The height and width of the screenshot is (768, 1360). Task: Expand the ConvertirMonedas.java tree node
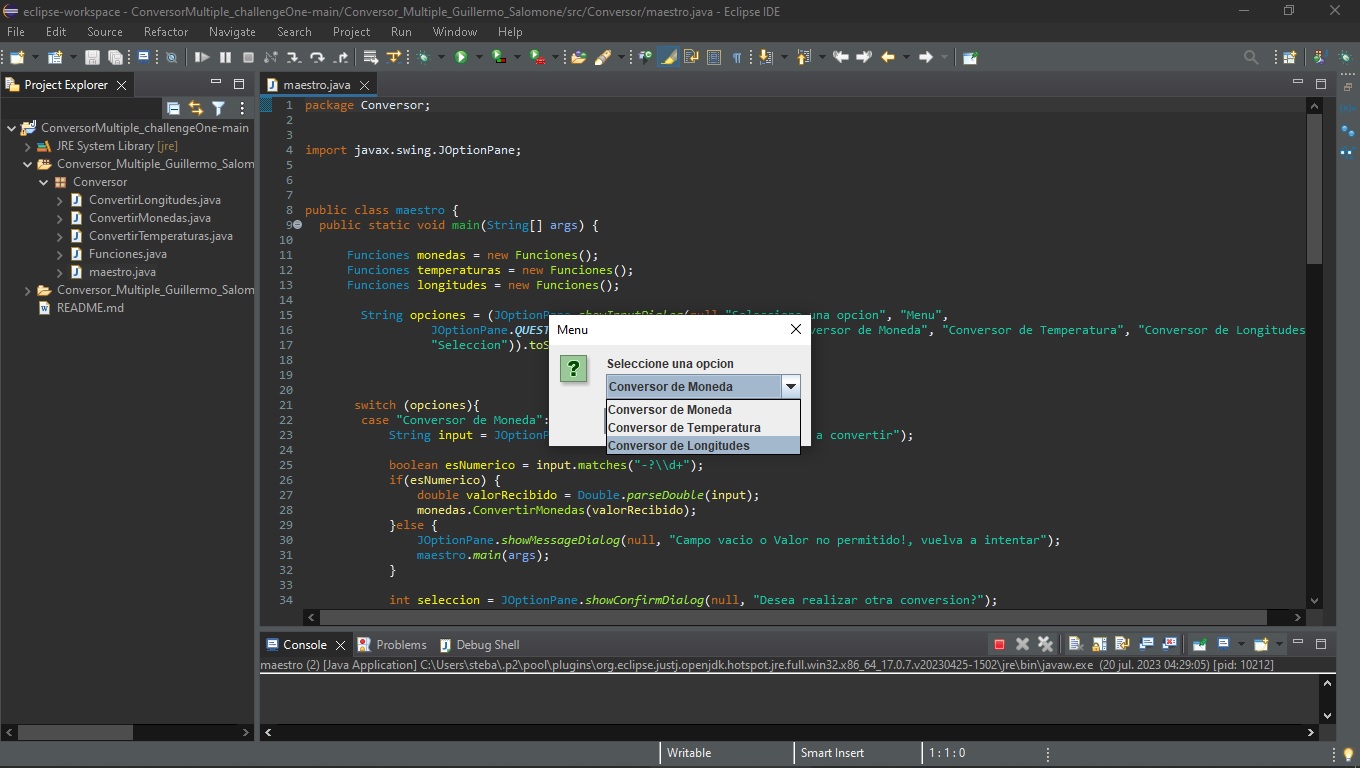click(60, 218)
